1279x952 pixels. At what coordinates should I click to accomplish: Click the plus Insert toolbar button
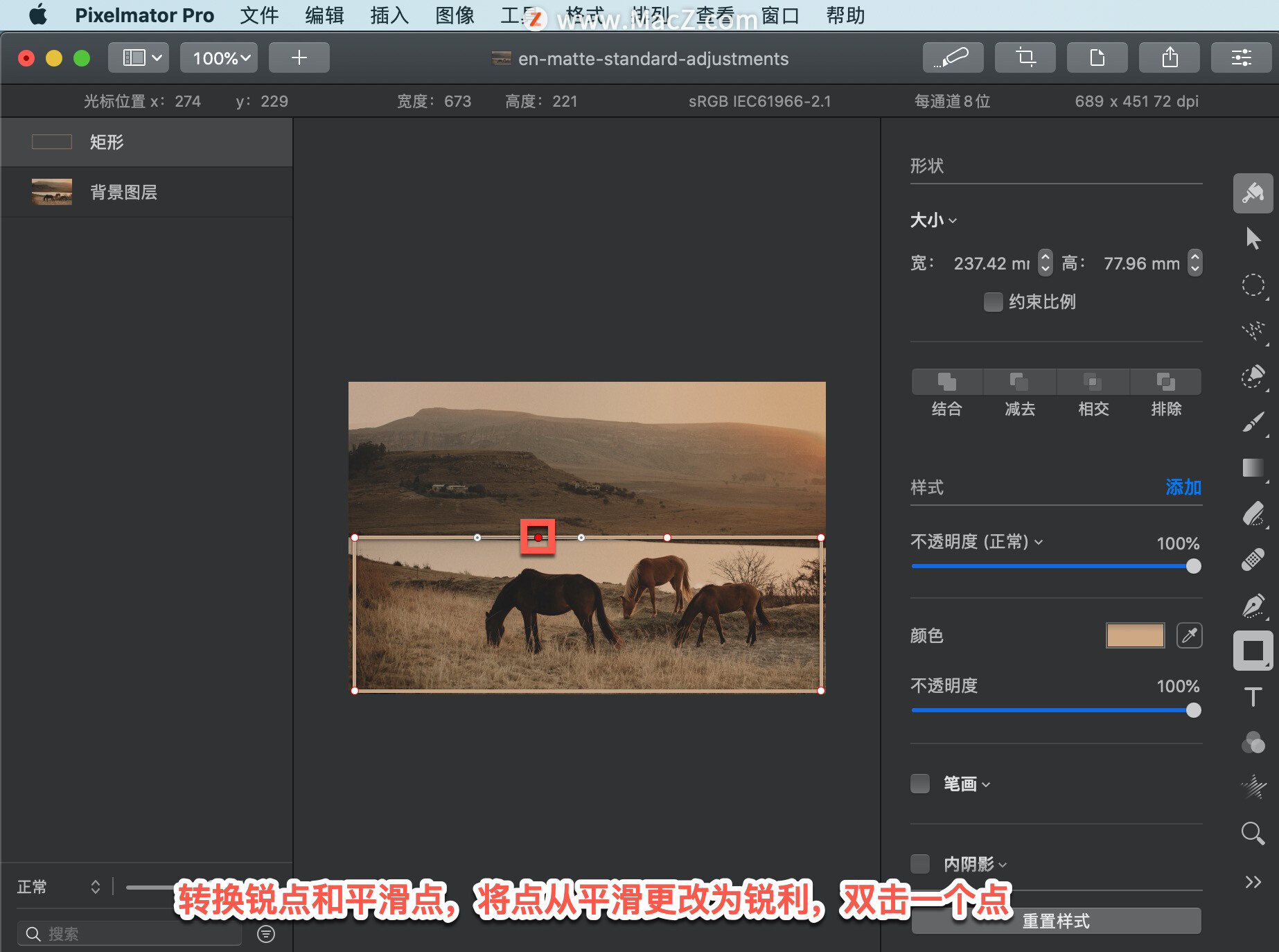(299, 58)
